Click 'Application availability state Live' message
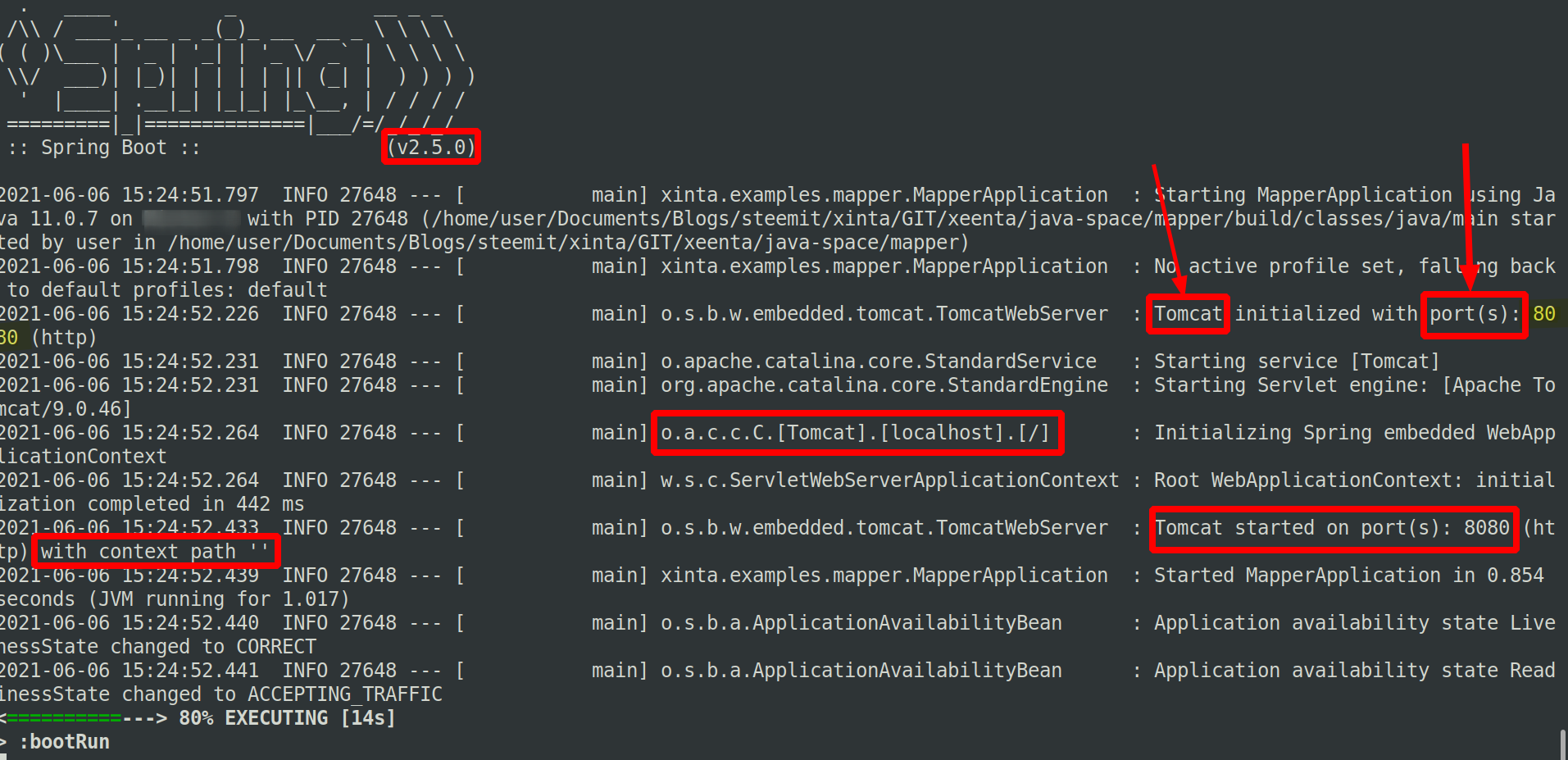This screenshot has height=760, width=1568. point(1355,623)
